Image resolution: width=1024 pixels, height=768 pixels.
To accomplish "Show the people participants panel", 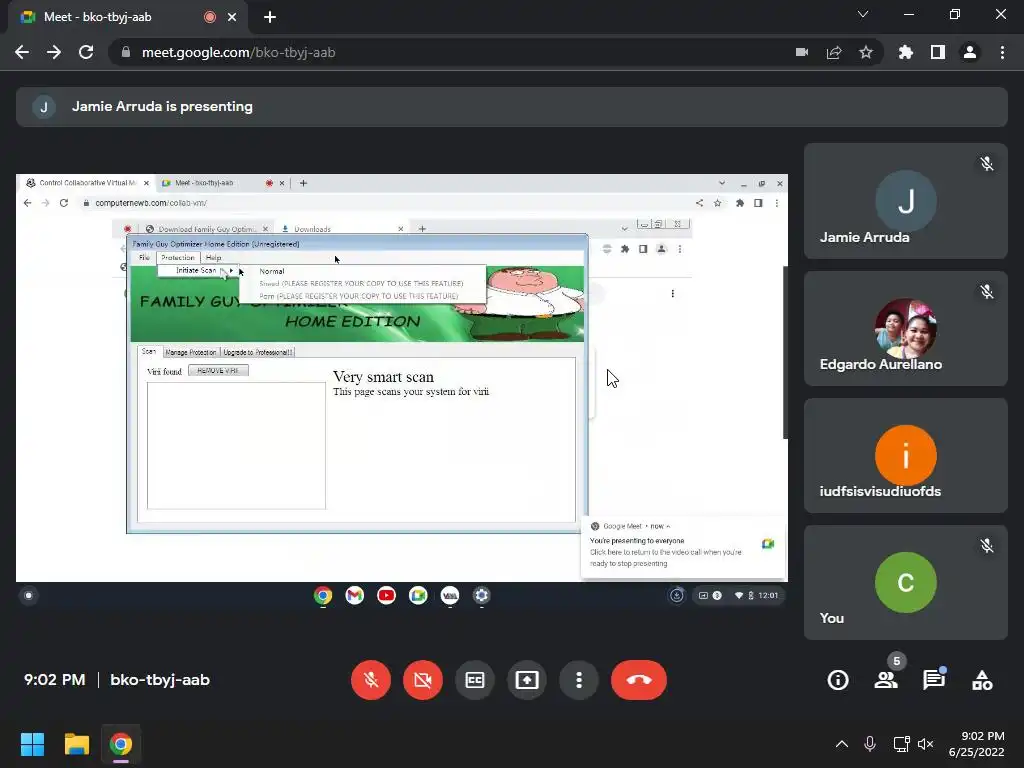I will coord(886,680).
